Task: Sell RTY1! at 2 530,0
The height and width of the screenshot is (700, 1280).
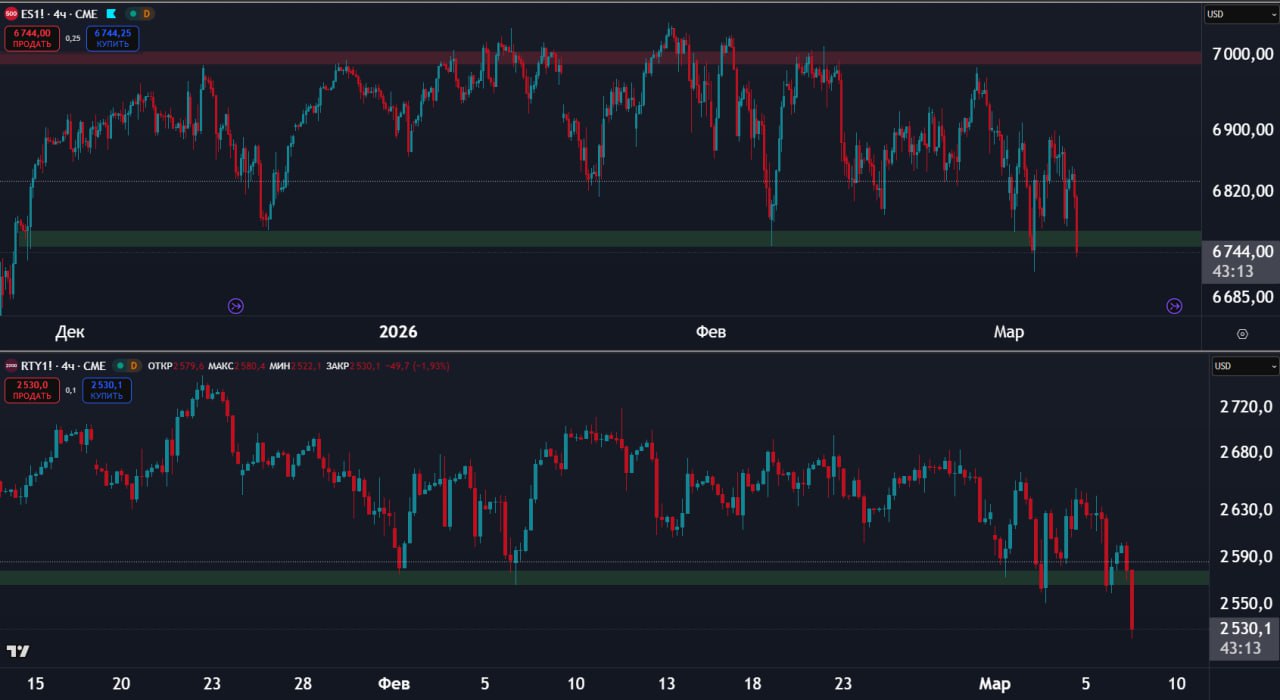Action: click(x=32, y=390)
